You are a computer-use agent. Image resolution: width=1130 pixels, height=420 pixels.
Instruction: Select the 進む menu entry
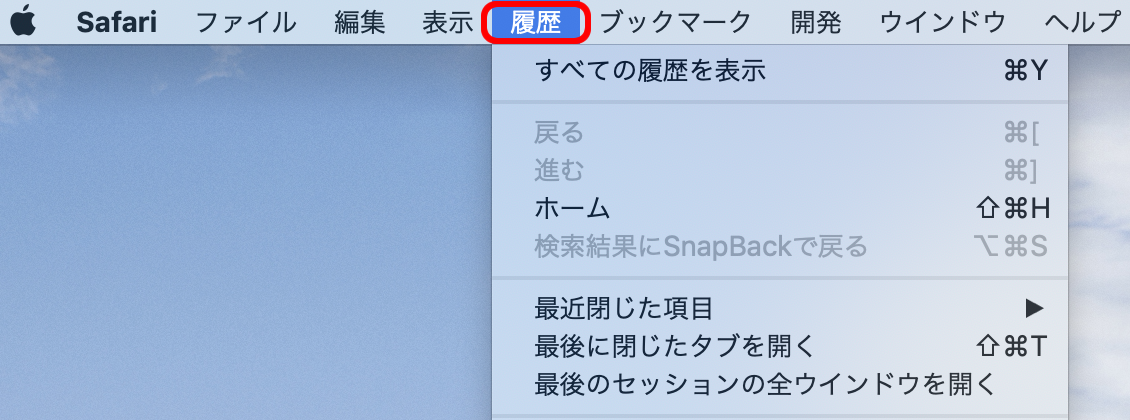click(x=780, y=171)
